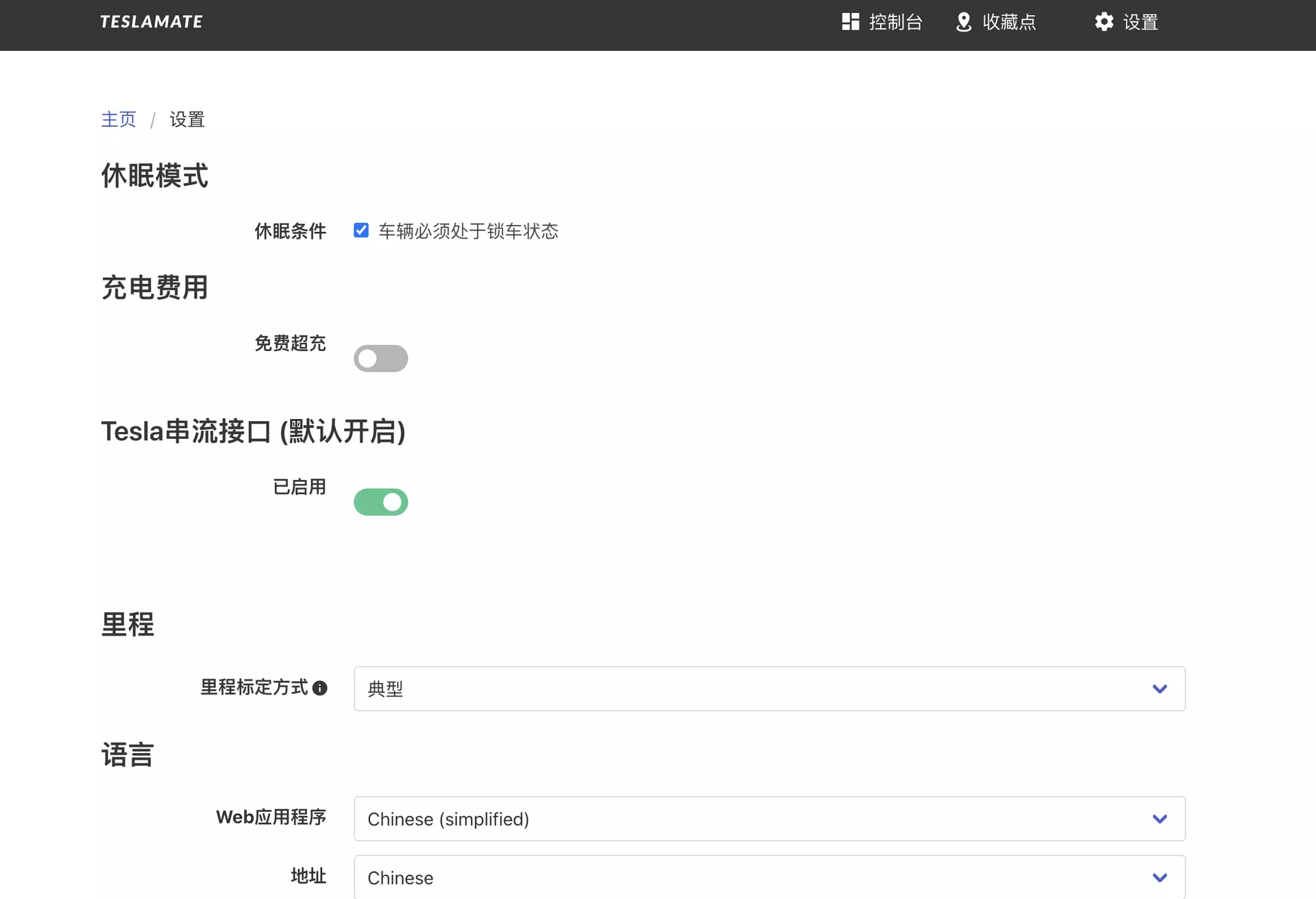Enable the 免费超充 toggle switch
Viewport: 1316px width, 899px height.
click(x=381, y=358)
